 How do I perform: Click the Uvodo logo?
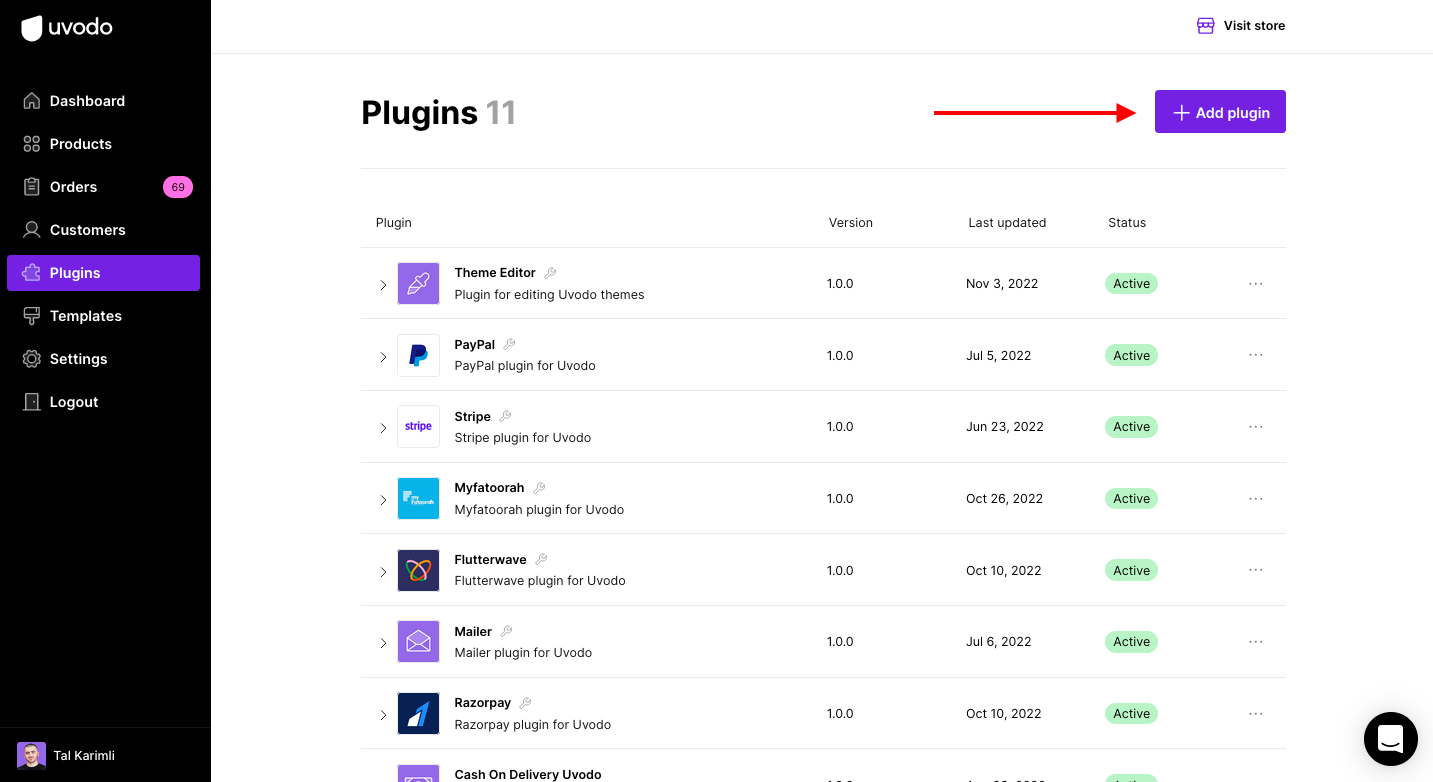[67, 28]
